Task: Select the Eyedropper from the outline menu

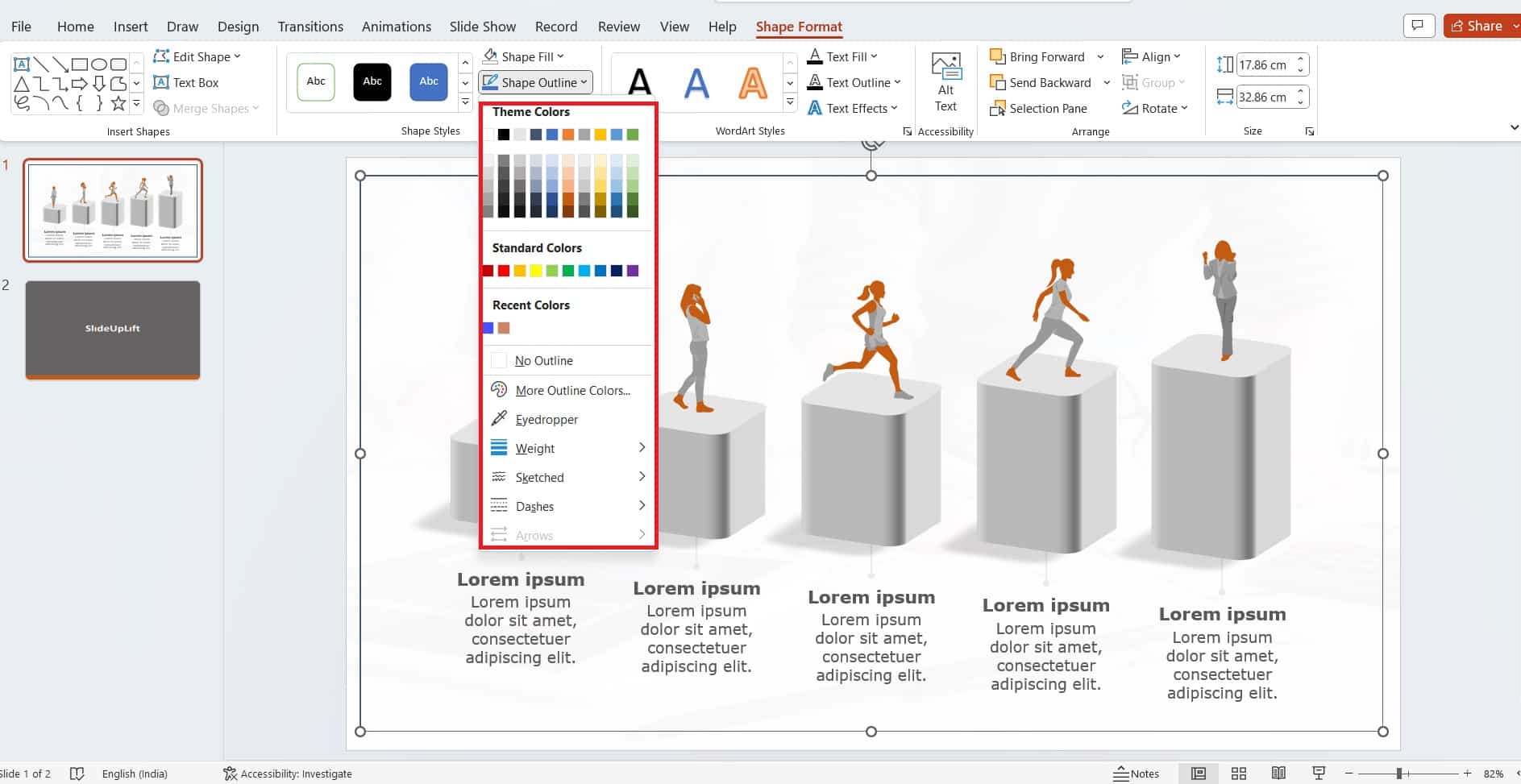Action: [x=546, y=419]
